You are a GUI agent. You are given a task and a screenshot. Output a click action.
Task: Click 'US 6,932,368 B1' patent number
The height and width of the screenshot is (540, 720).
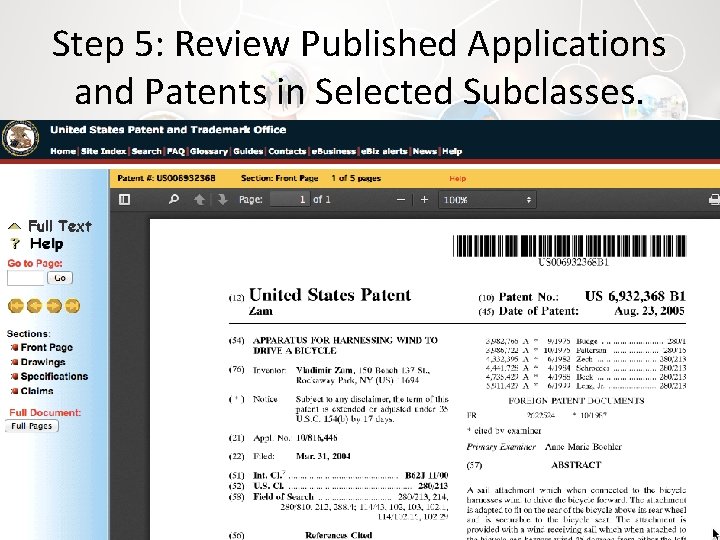pyautogui.click(x=635, y=296)
